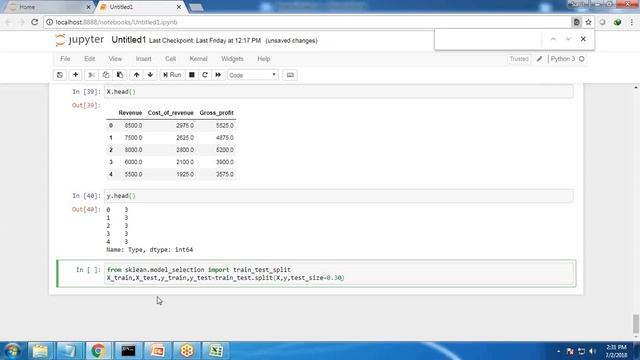Click the 1925.0 cost cell

point(185,174)
